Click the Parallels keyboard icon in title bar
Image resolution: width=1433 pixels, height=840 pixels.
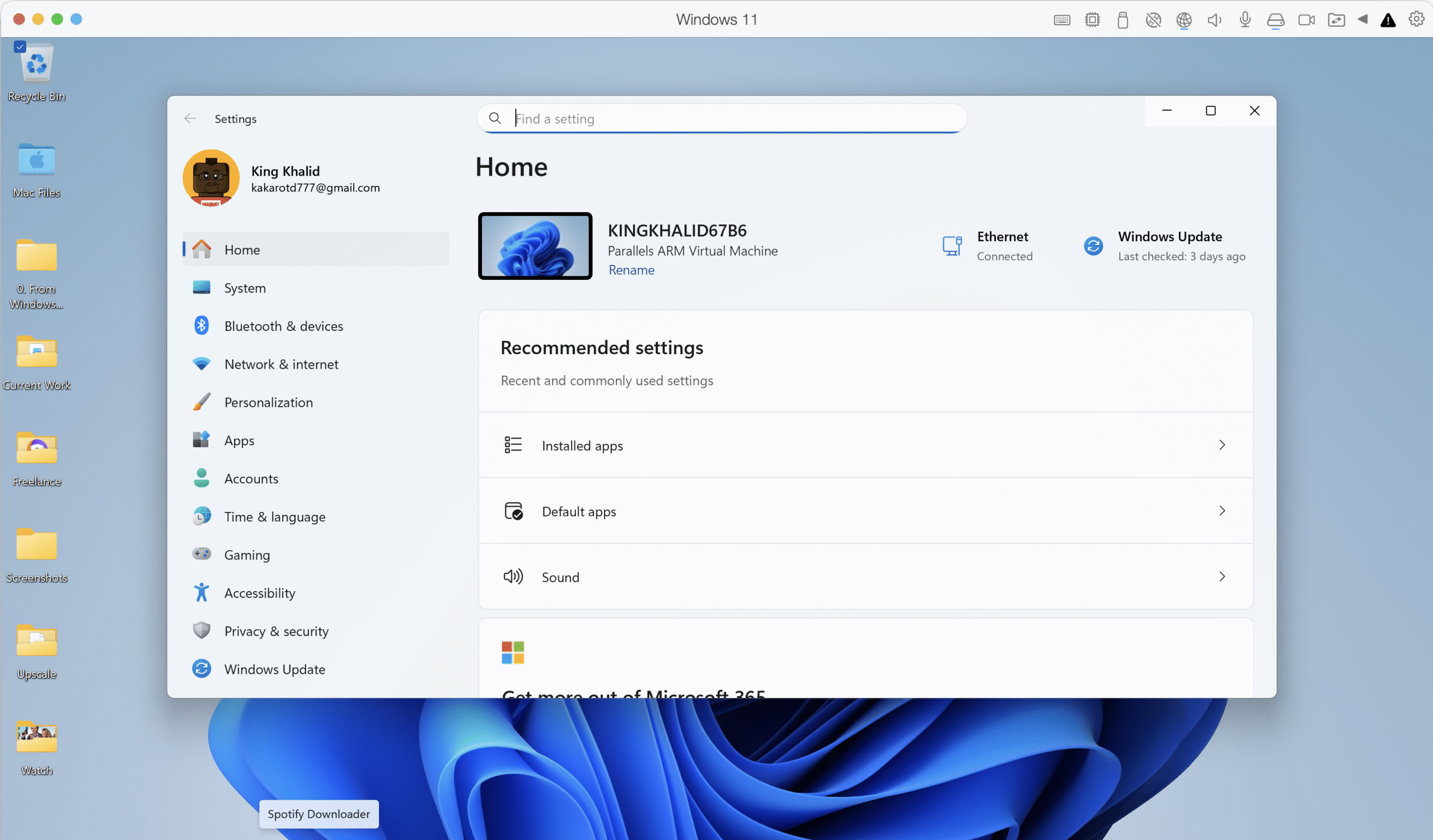(1062, 20)
